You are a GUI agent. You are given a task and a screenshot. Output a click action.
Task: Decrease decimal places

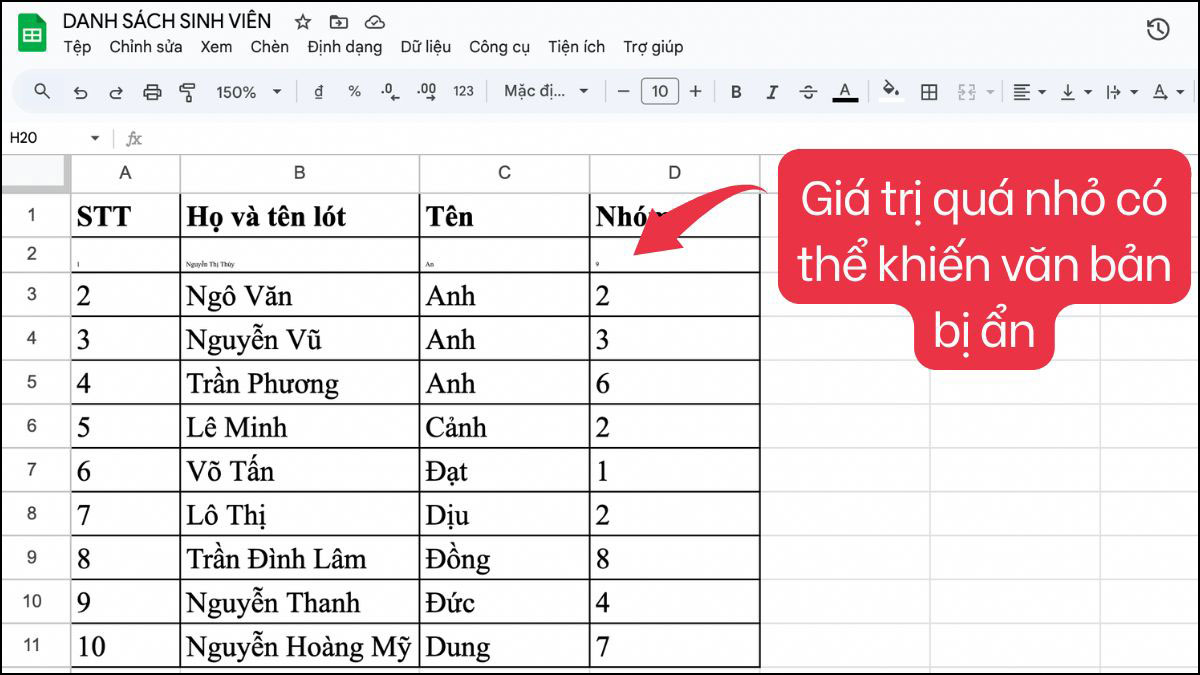tap(387, 91)
